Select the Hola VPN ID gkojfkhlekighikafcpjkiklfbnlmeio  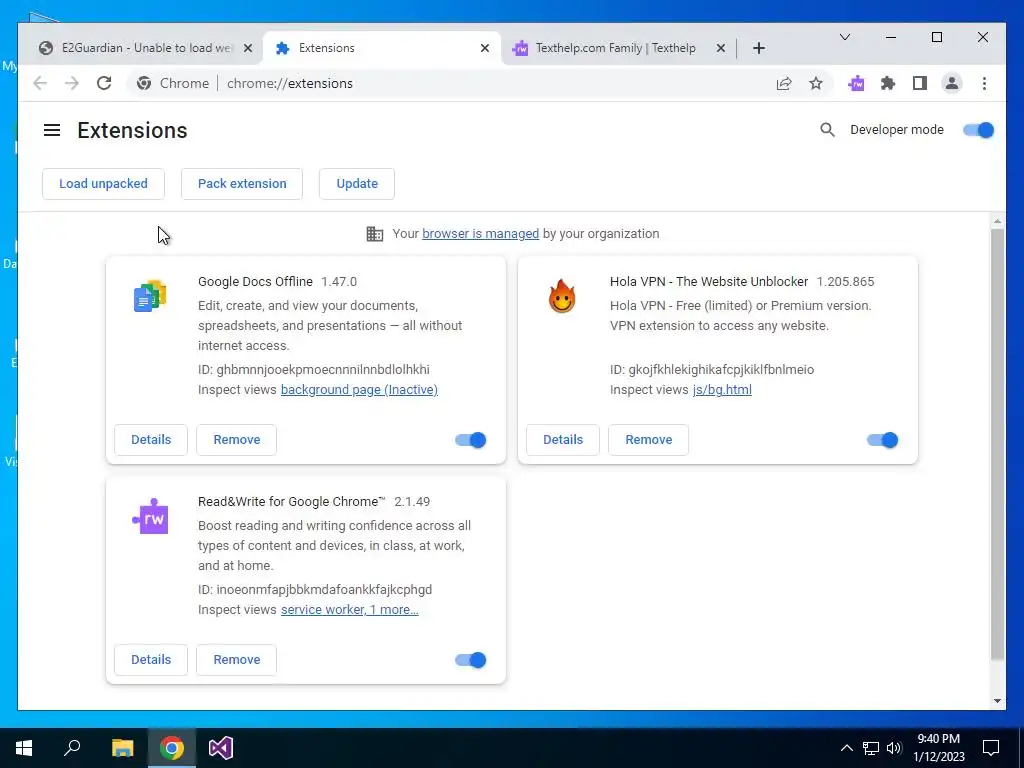(721, 370)
